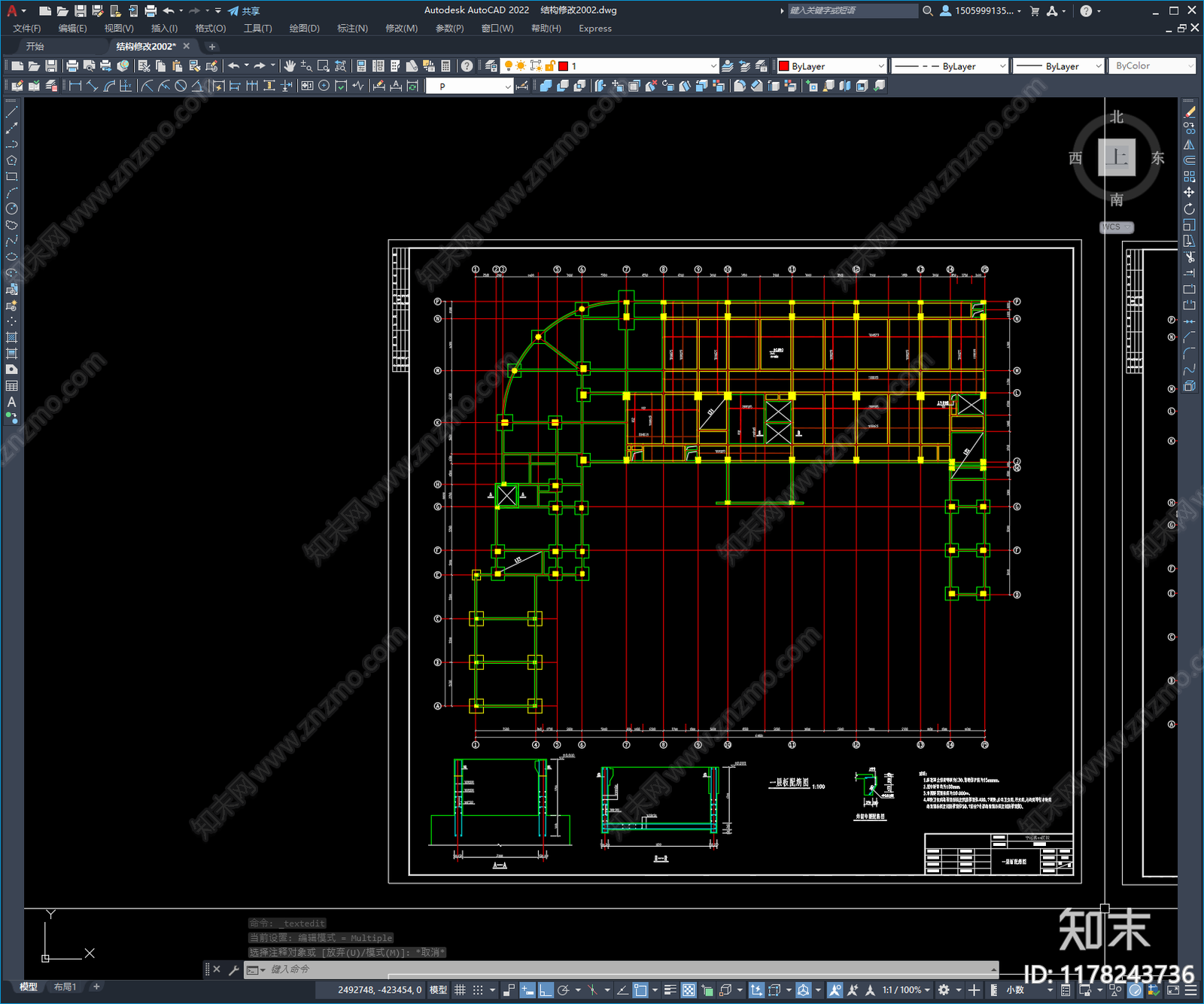Select the Multiline Text A tool

tap(11, 402)
